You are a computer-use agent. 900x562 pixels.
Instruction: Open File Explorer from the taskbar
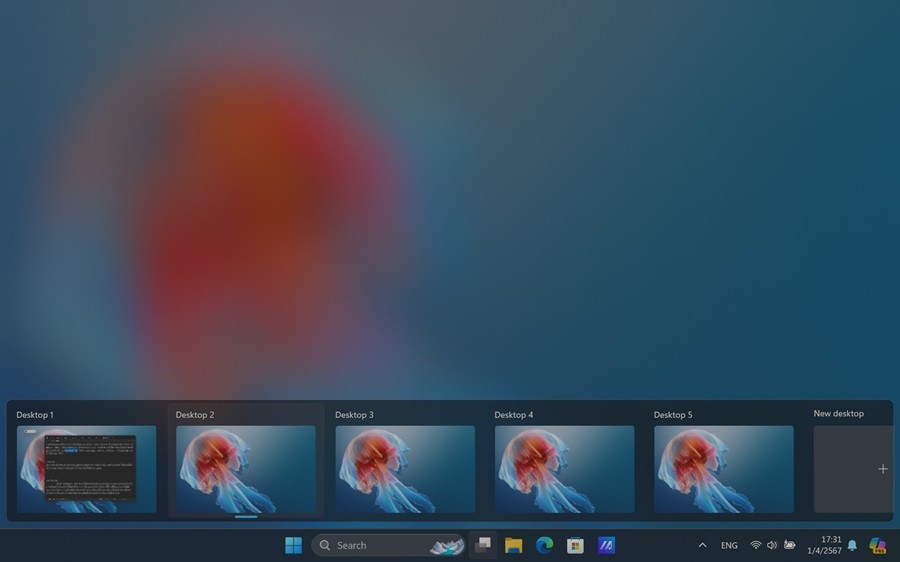(x=514, y=545)
